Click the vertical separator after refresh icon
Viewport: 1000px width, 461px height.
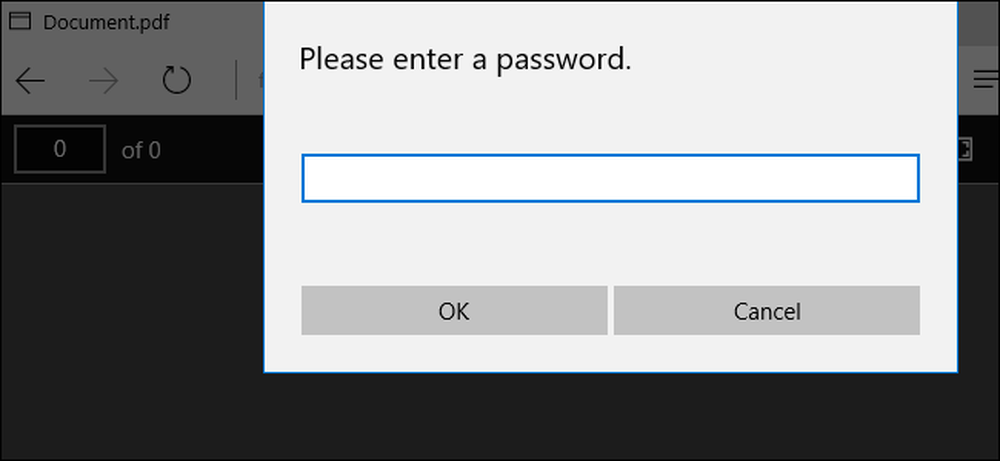tap(236, 80)
